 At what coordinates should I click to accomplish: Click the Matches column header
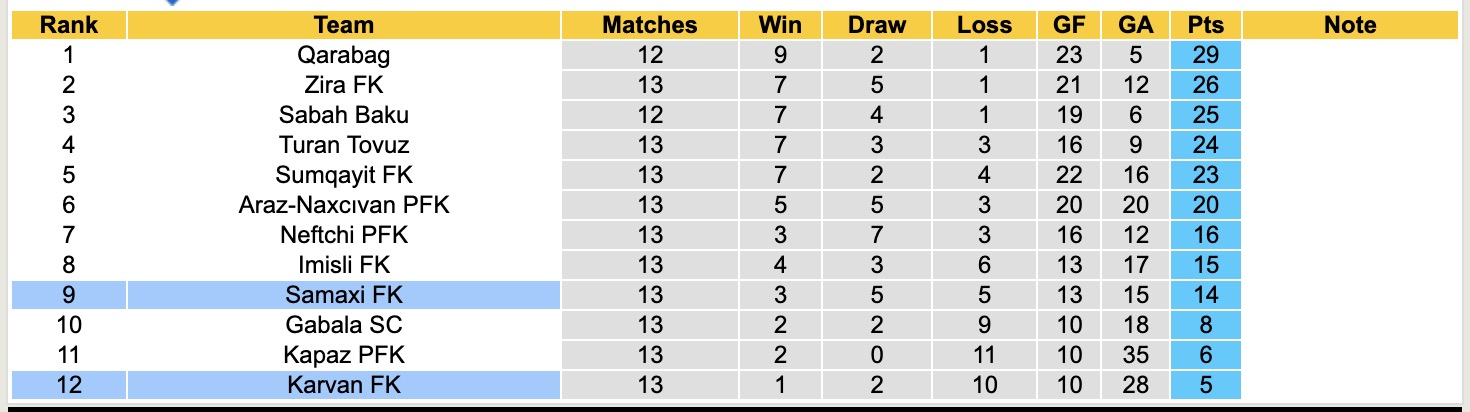pyautogui.click(x=649, y=26)
